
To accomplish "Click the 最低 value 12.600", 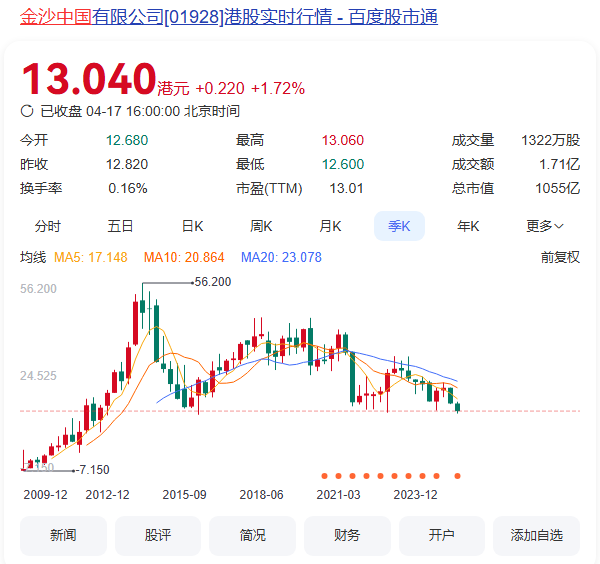I will pos(343,165).
